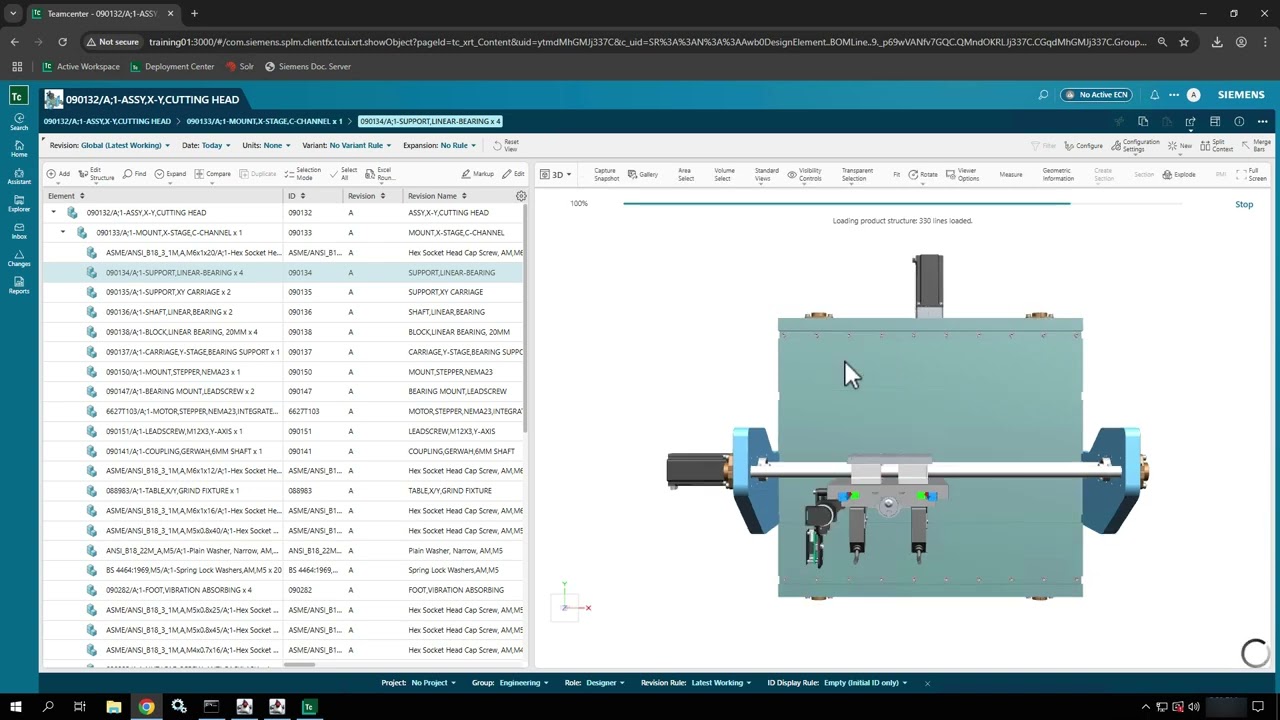Open the 3D view mode dropdown

click(x=556, y=174)
